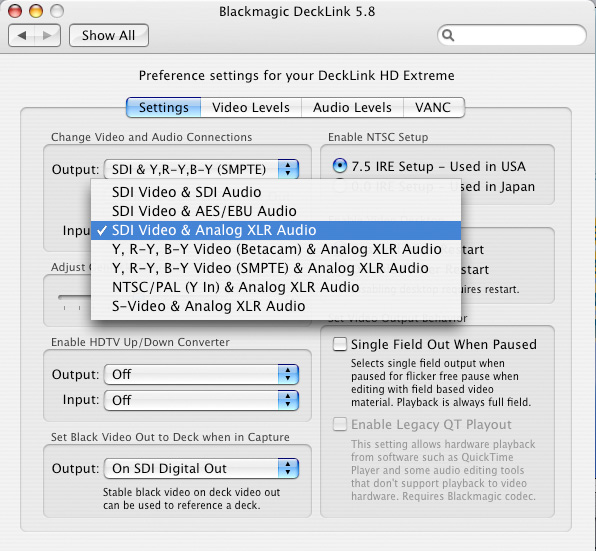Viewport: 596px width, 551px height.
Task: Select SDI Video & Analog XLR Audio
Action: pos(276,230)
